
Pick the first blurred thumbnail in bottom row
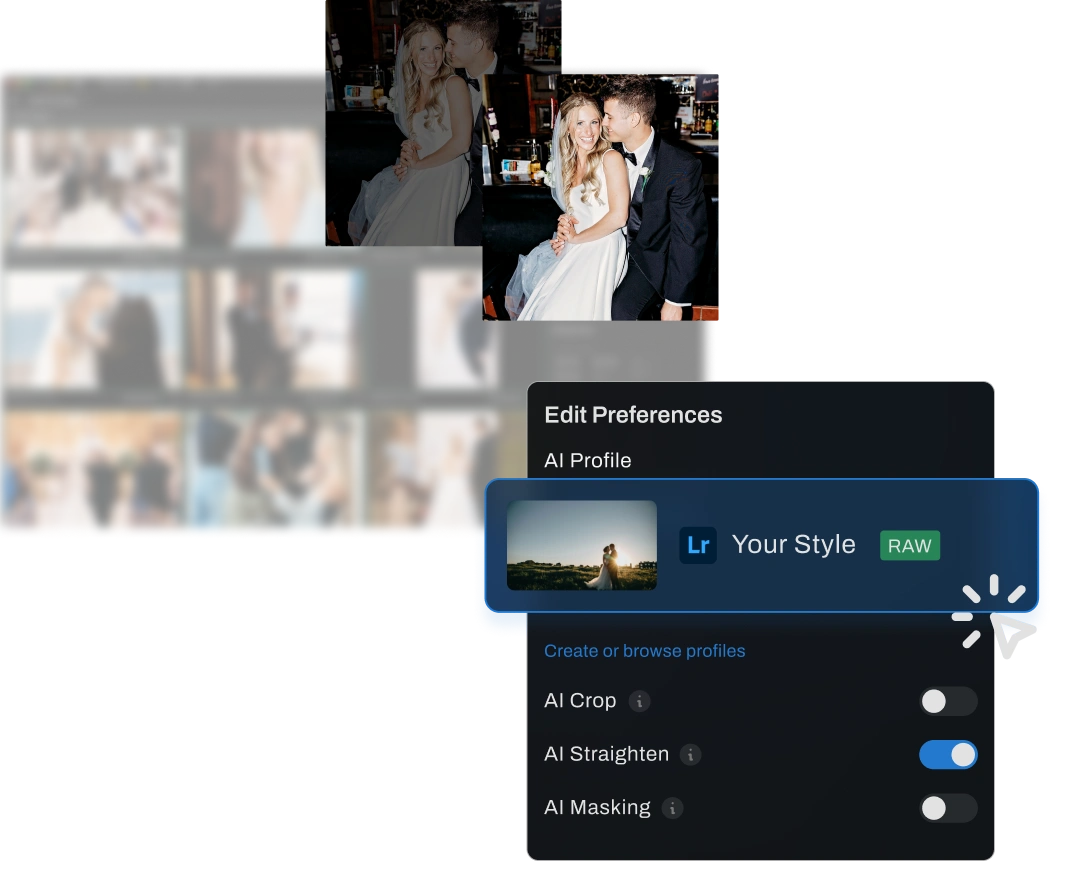[x=92, y=472]
